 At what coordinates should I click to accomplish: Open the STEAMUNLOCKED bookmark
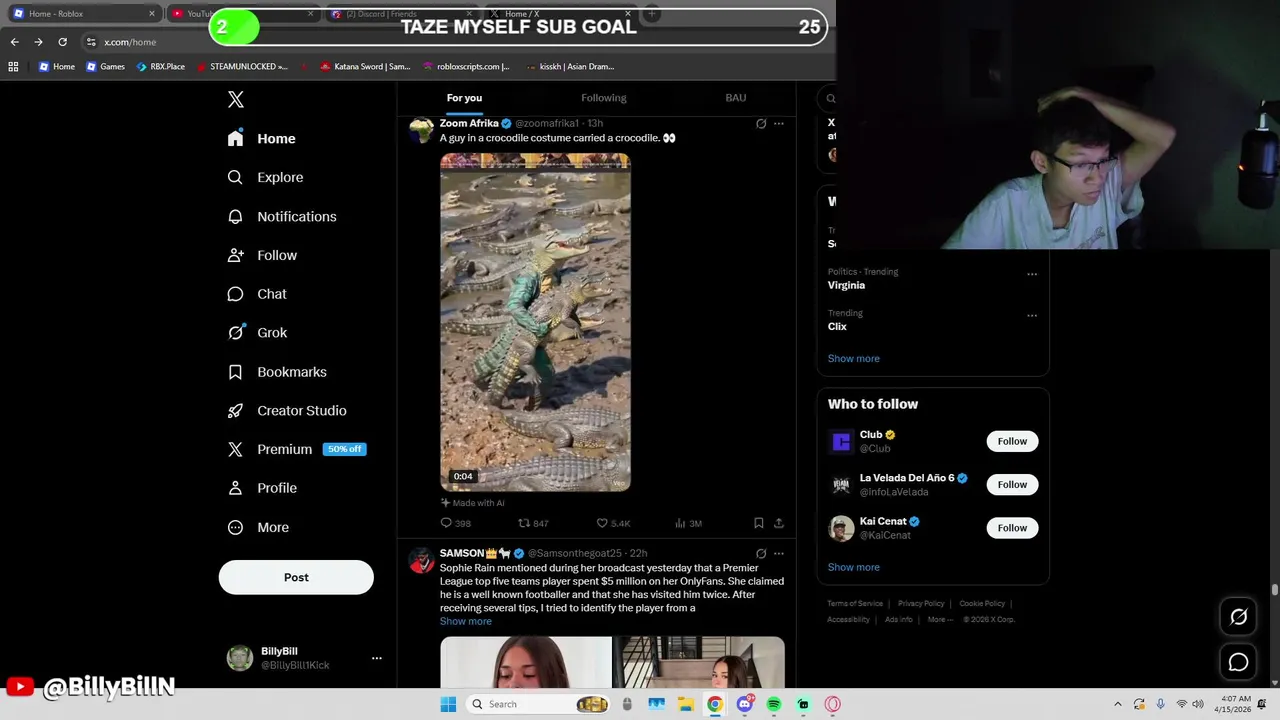click(241, 67)
